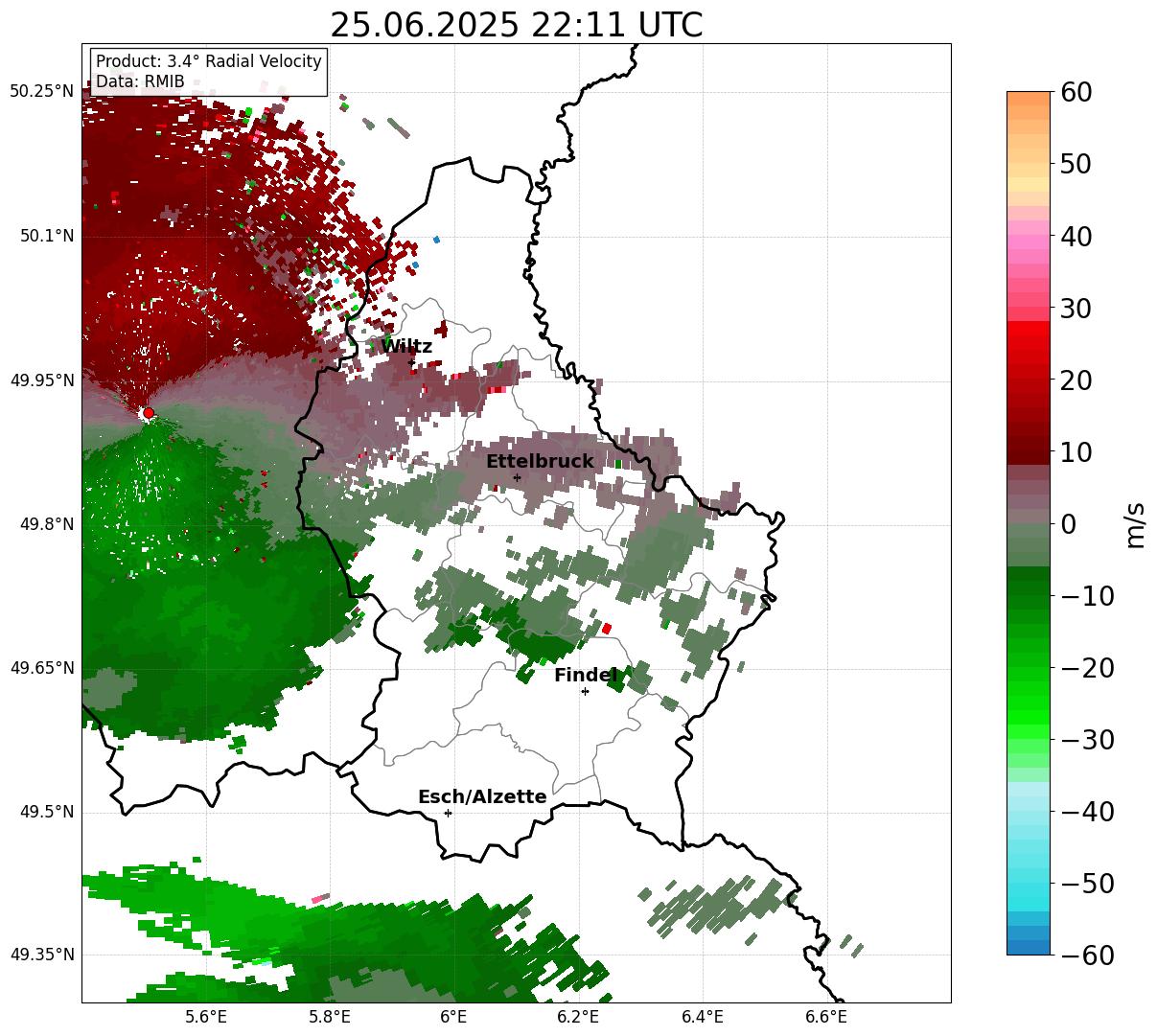
Task: Click the 49.35°N latitude label
Action: 41,955
